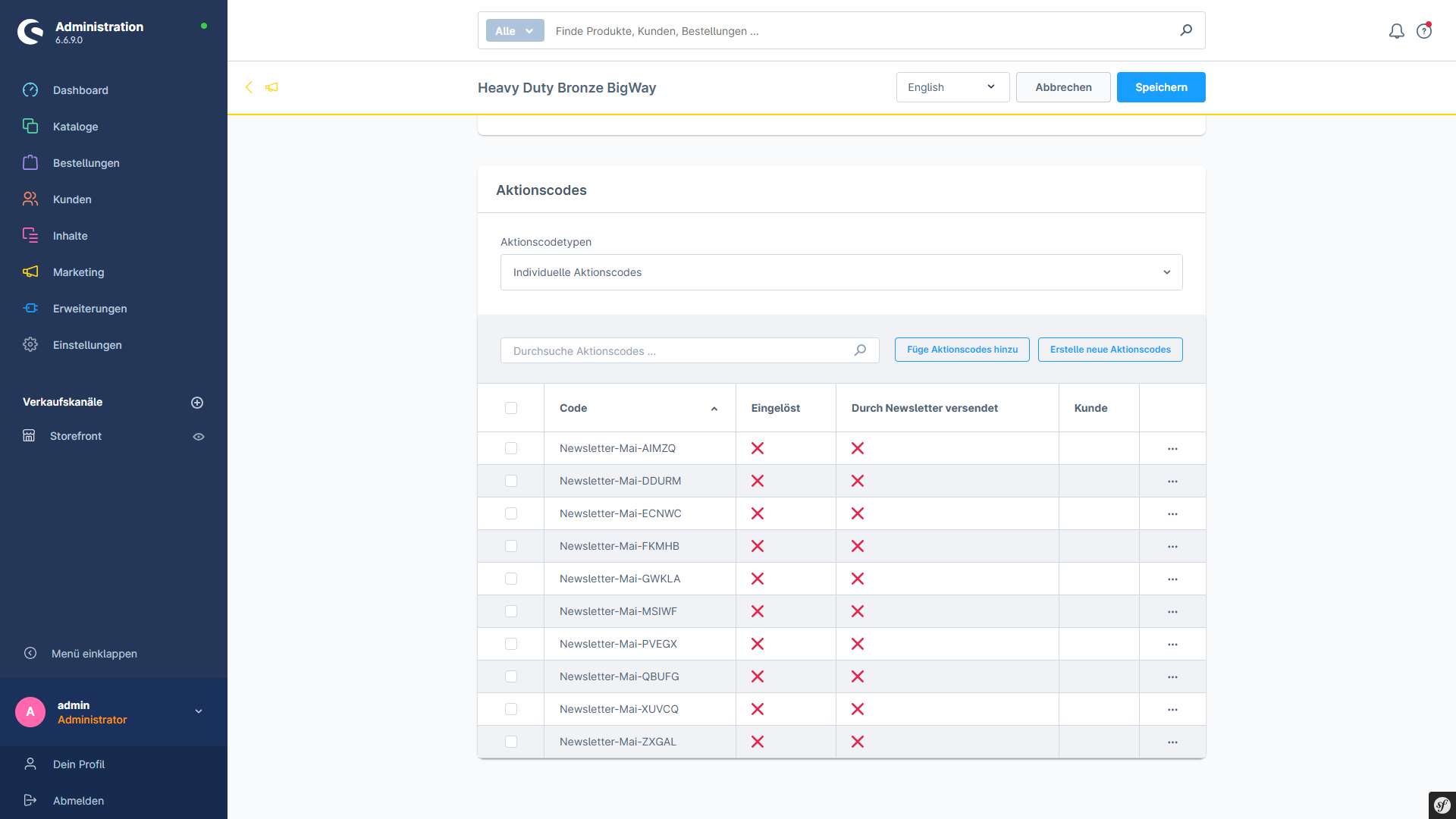Image resolution: width=1456 pixels, height=819 pixels.
Task: Open three-dot menu for Newsletter-Mai-ZXGAL
Action: pyautogui.click(x=1172, y=742)
